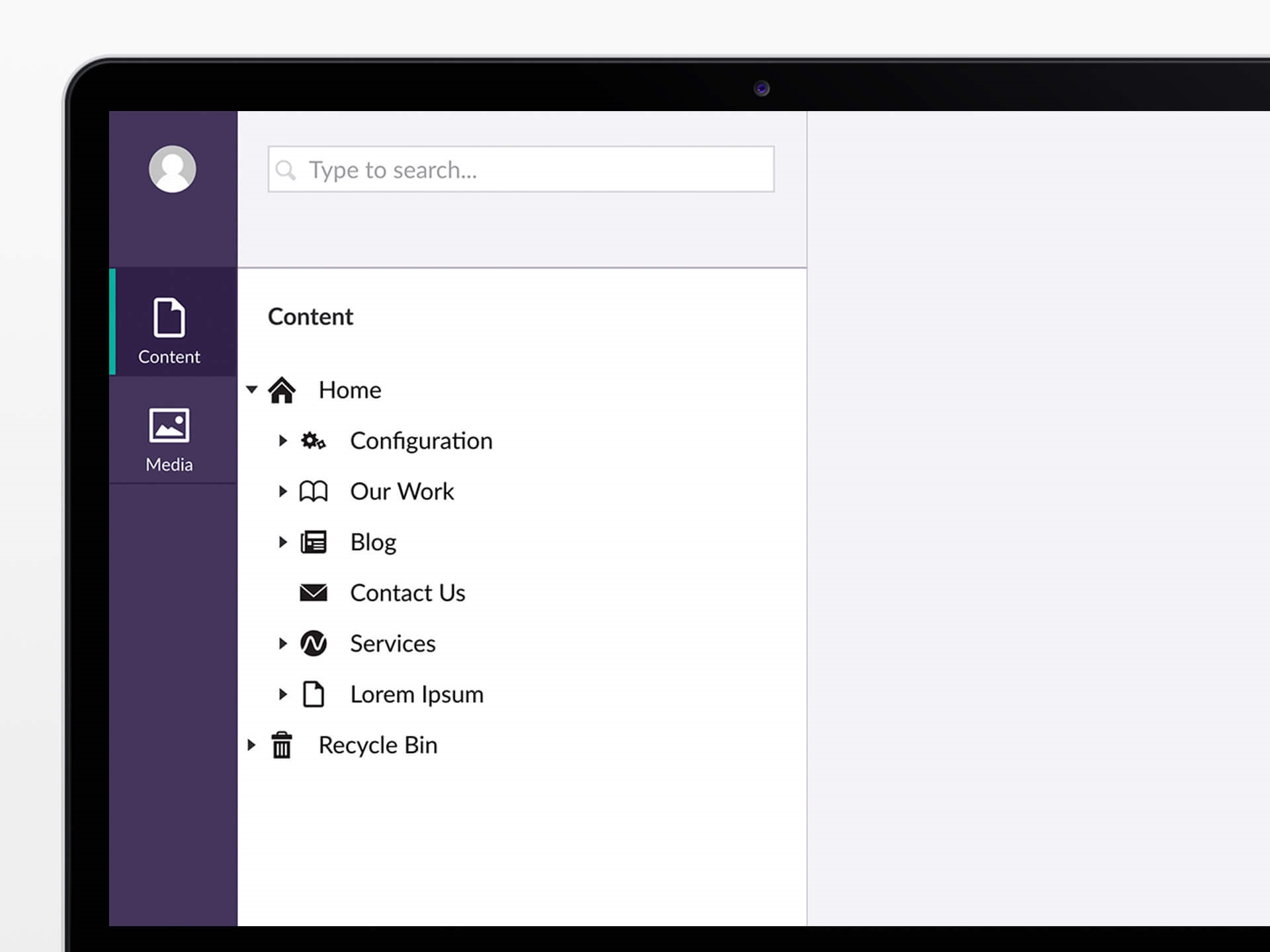This screenshot has width=1270, height=952.
Task: Click the search magnifier icon
Action: click(287, 171)
